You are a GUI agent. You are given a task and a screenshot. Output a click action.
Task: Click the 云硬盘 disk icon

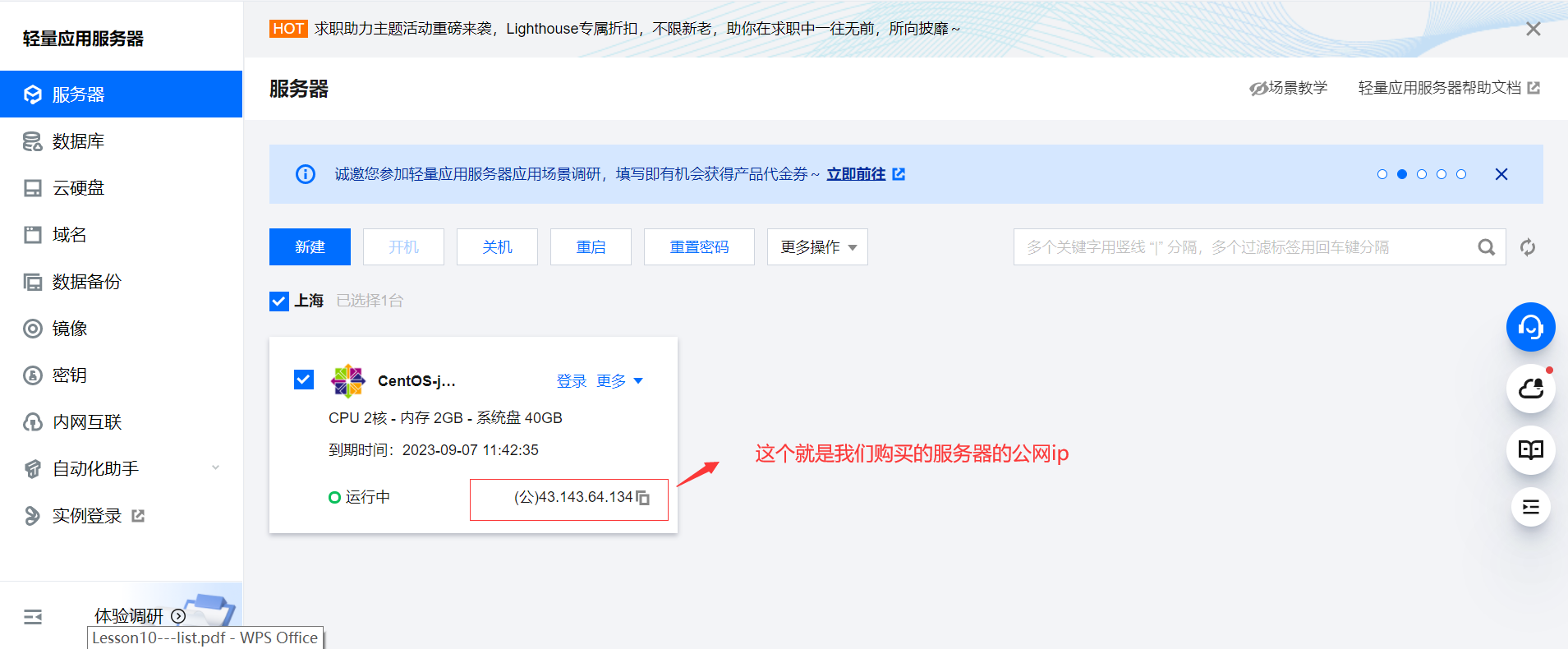point(33,188)
